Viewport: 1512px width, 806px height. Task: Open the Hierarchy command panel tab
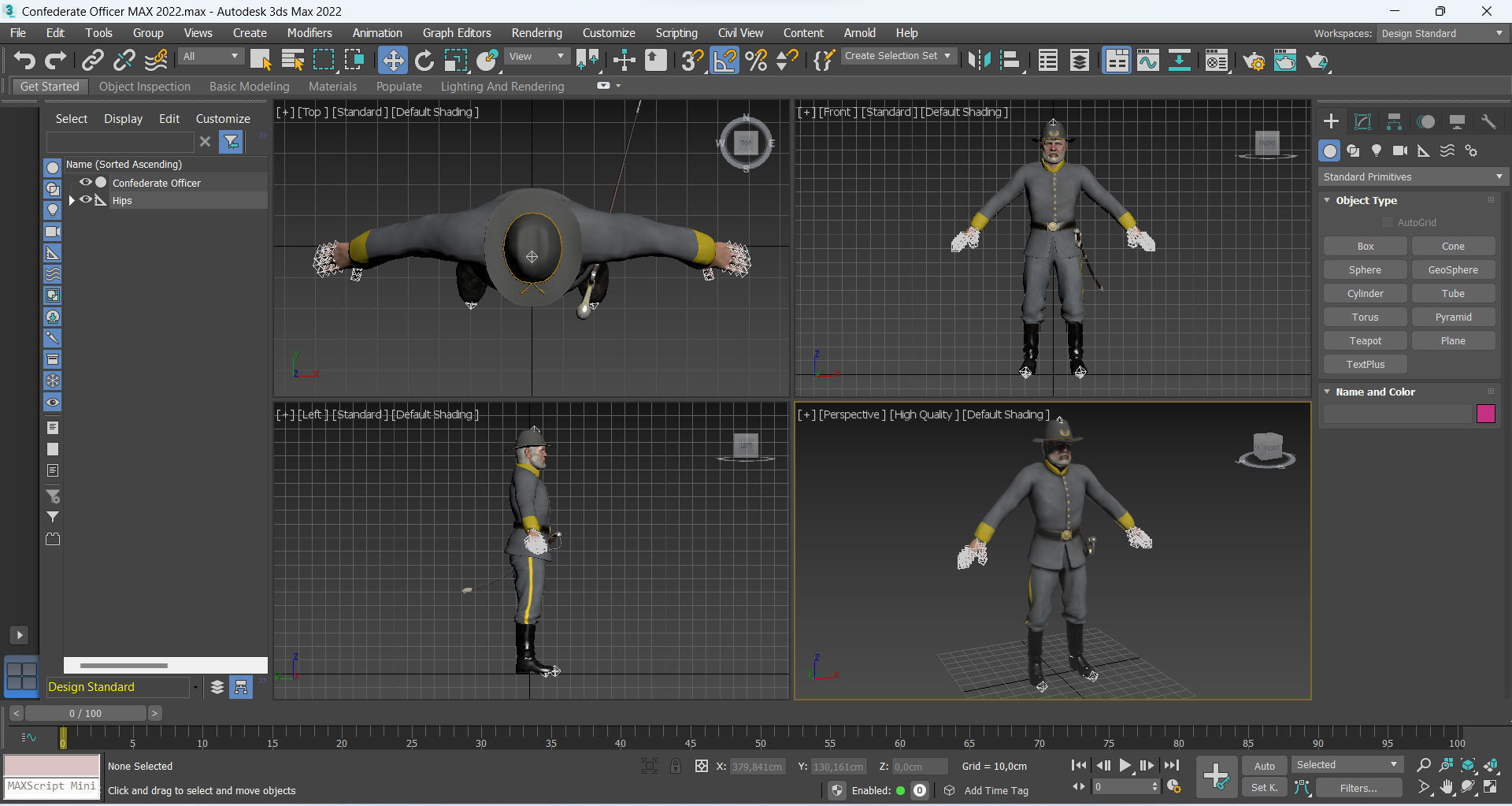(x=1394, y=121)
